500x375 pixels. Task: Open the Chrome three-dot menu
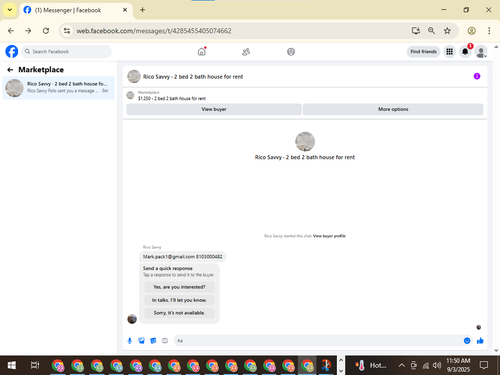489,31
